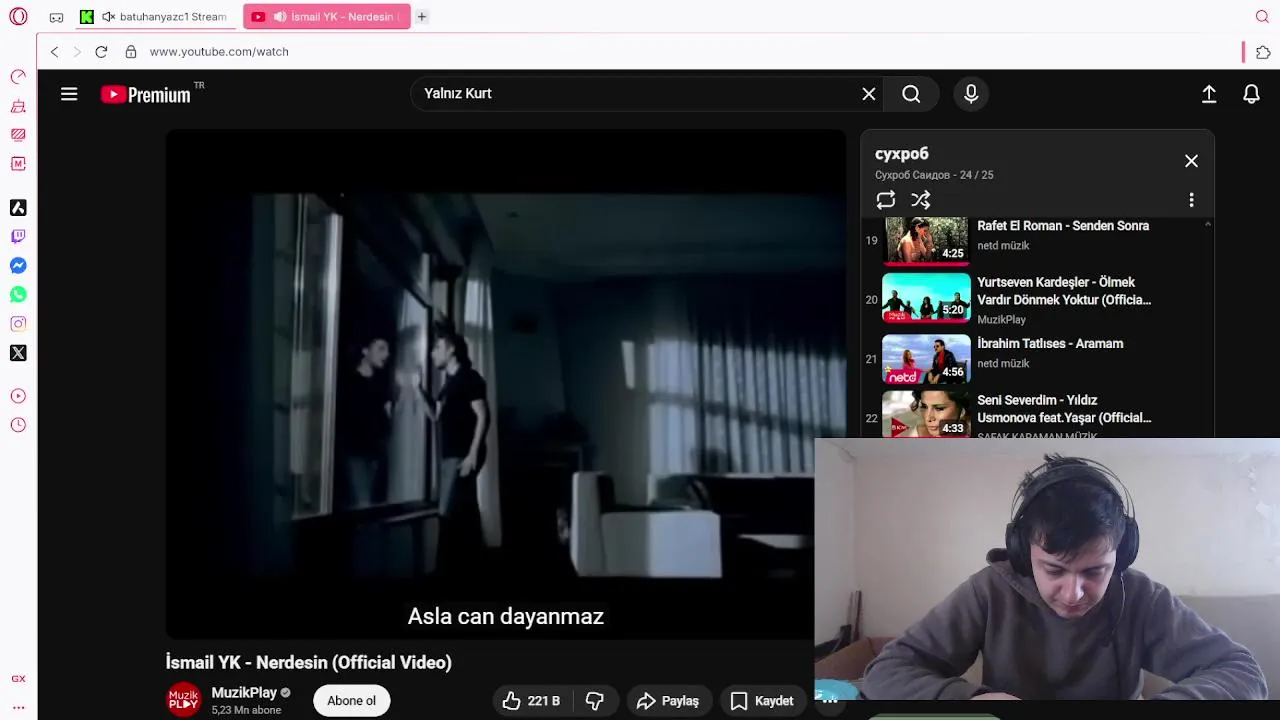Viewport: 1280px width, 720px height.
Task: Open playlist three-dot options menu
Action: 1191,201
